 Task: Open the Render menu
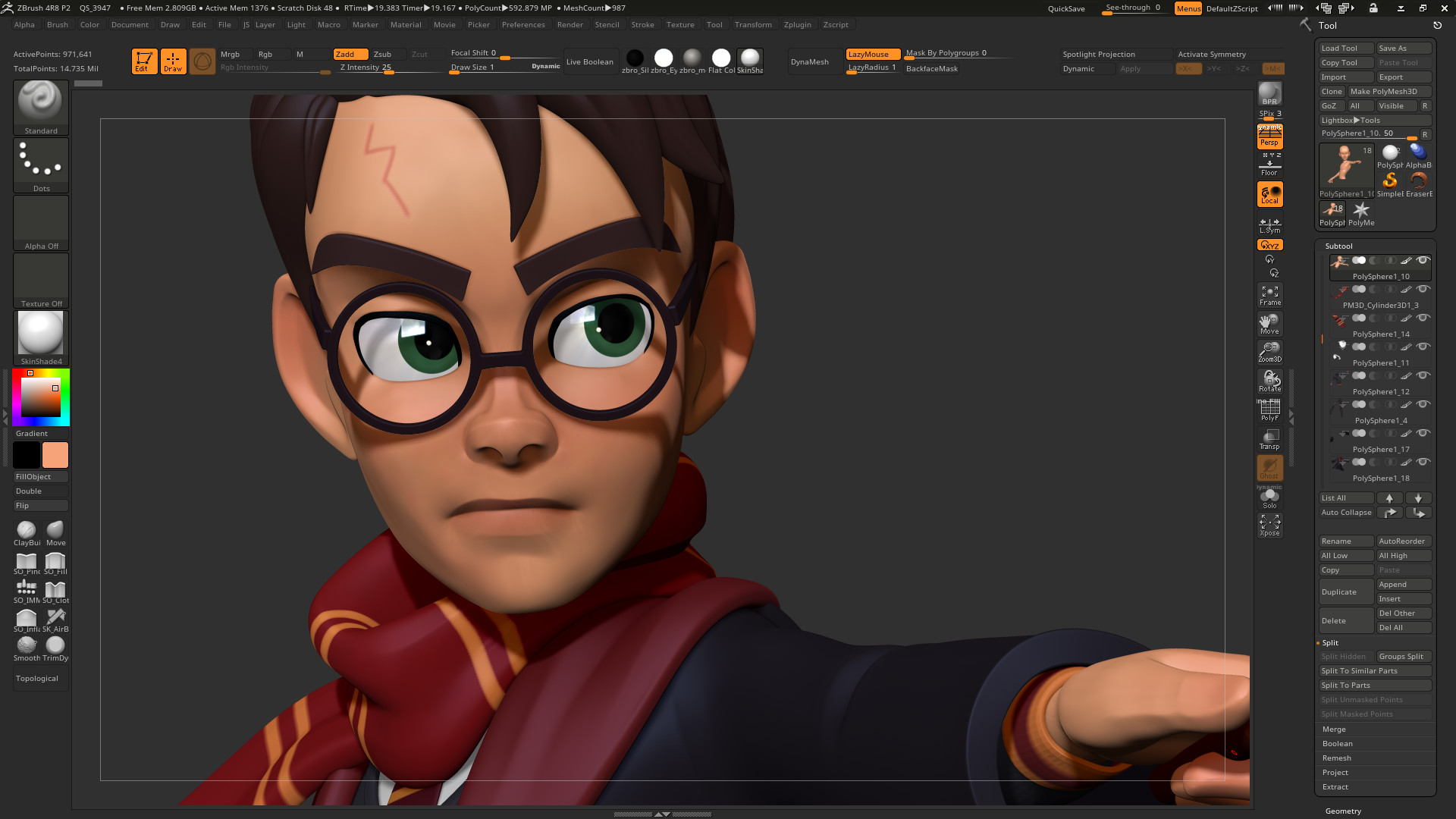[570, 24]
